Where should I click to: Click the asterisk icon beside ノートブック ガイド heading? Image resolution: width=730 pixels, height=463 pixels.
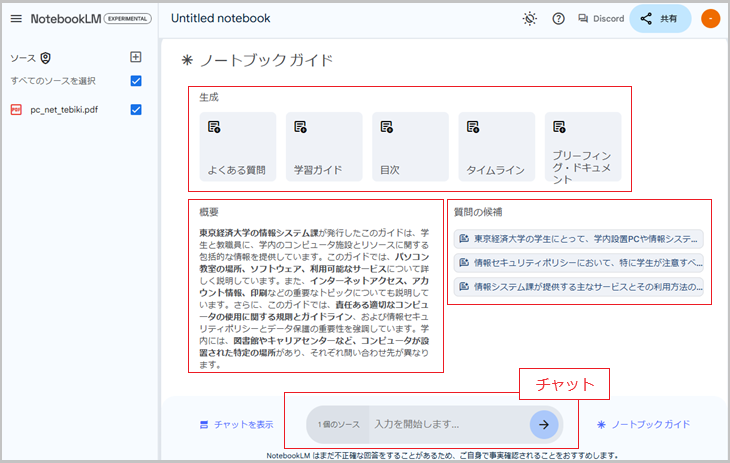click(x=187, y=60)
